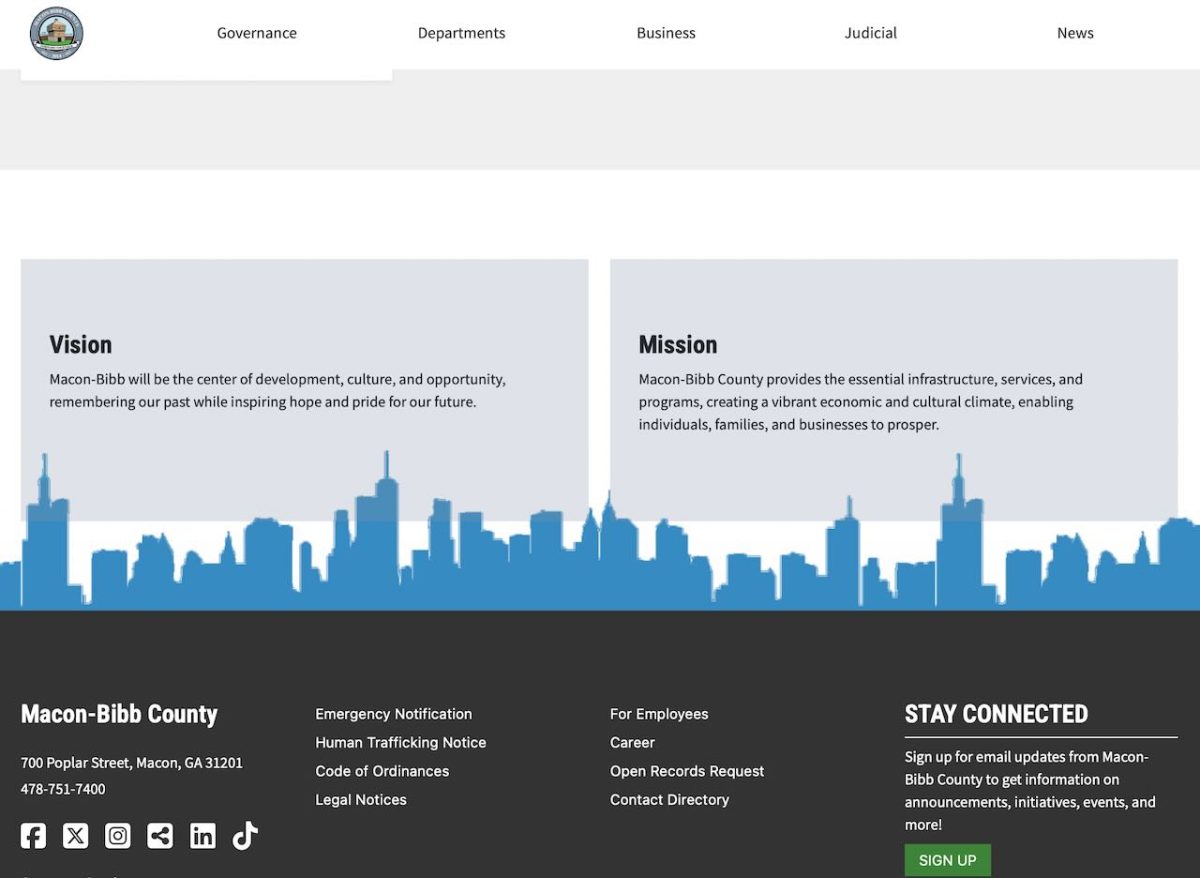Open Human Trafficking Notice link
The width and height of the screenshot is (1200, 878).
(401, 743)
